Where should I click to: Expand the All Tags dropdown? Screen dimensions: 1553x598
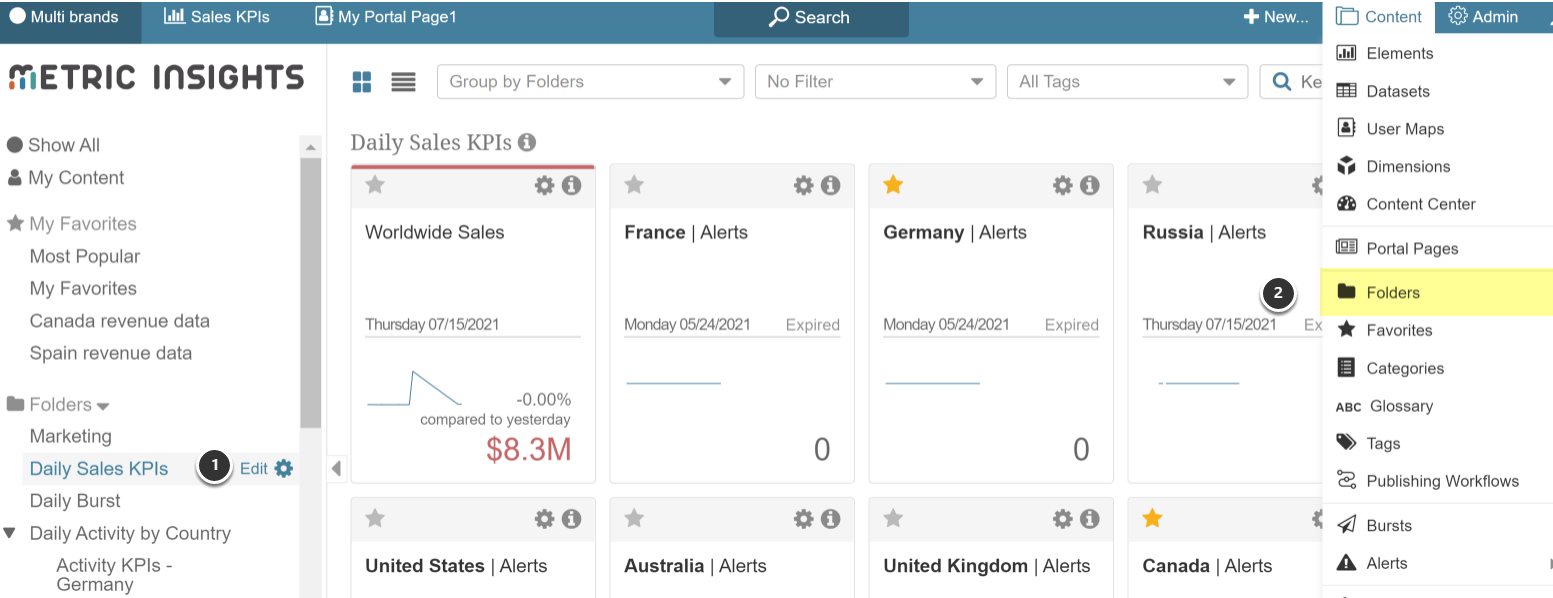click(x=1127, y=82)
